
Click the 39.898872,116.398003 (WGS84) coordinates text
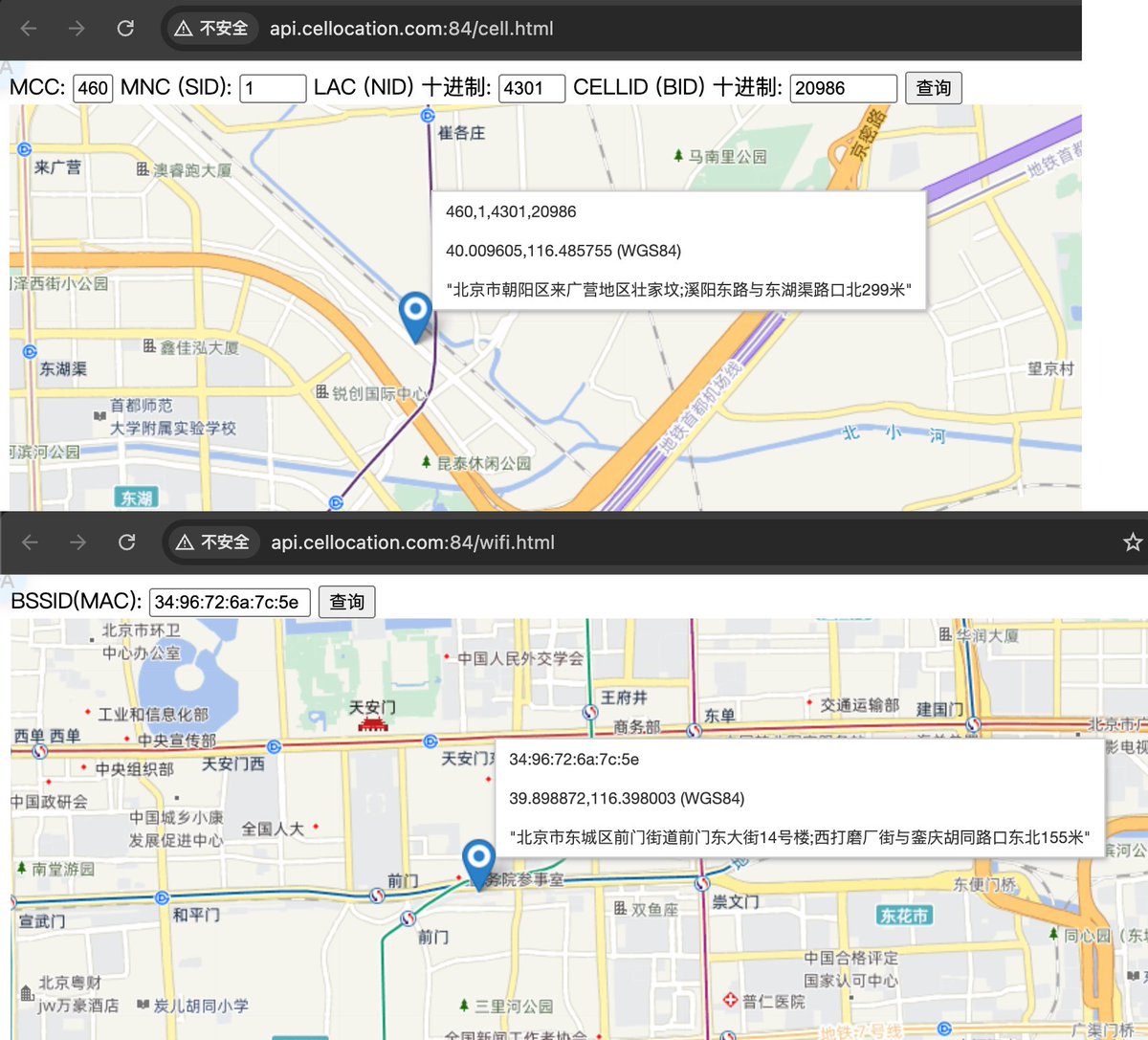click(627, 798)
